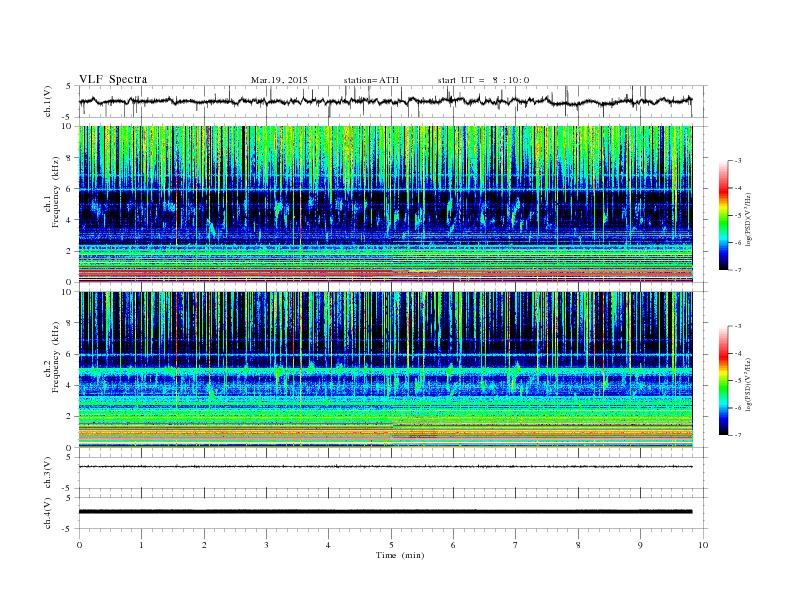Click the time axis tick label "9"
792x612 pixels.
click(x=641, y=545)
